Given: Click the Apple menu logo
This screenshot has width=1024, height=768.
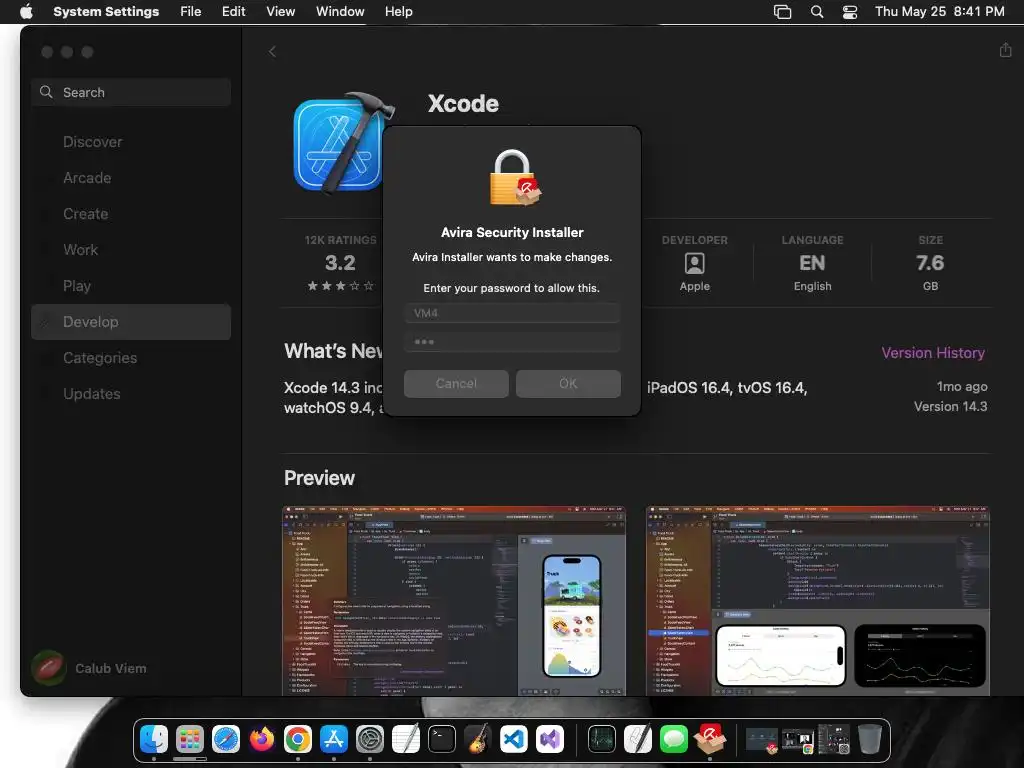Looking at the screenshot, I should [x=26, y=11].
